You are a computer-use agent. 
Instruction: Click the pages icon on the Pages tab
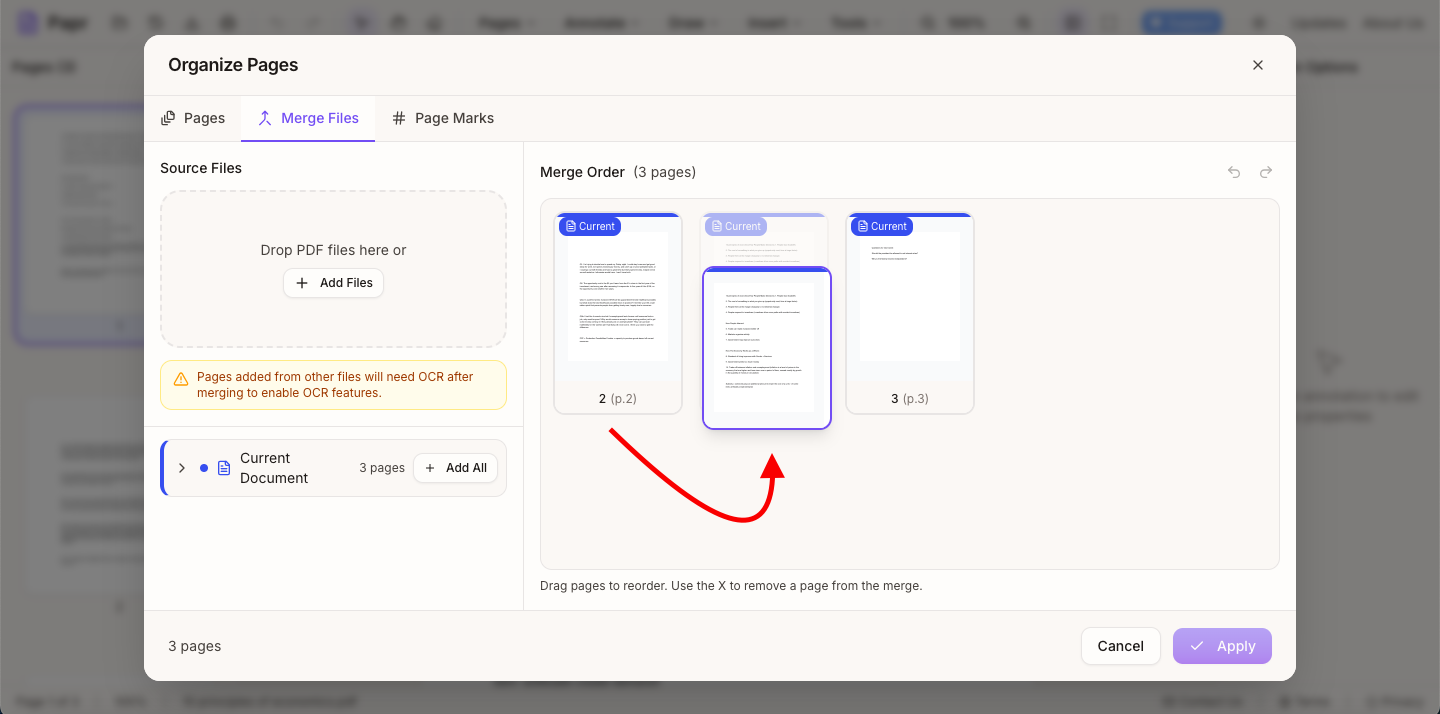click(x=168, y=117)
